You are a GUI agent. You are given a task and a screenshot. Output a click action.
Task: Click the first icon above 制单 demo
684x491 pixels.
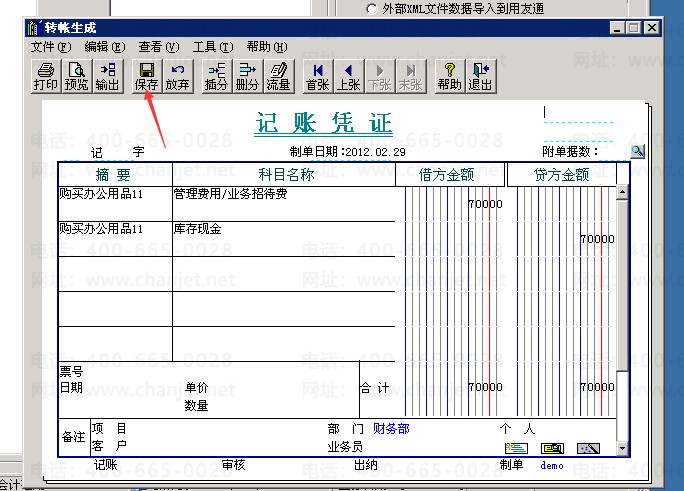tap(516, 448)
